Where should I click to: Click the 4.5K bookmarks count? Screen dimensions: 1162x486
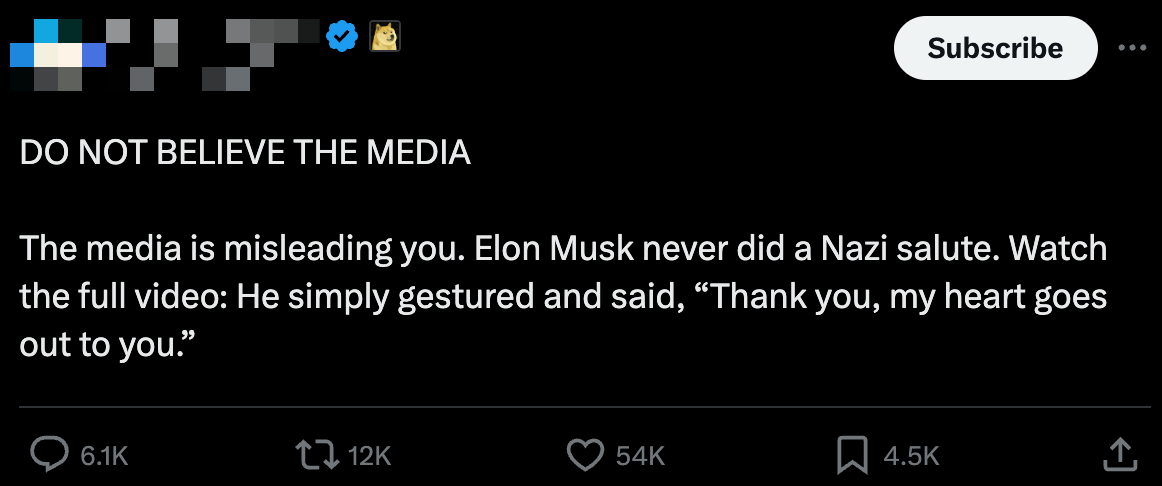point(911,456)
